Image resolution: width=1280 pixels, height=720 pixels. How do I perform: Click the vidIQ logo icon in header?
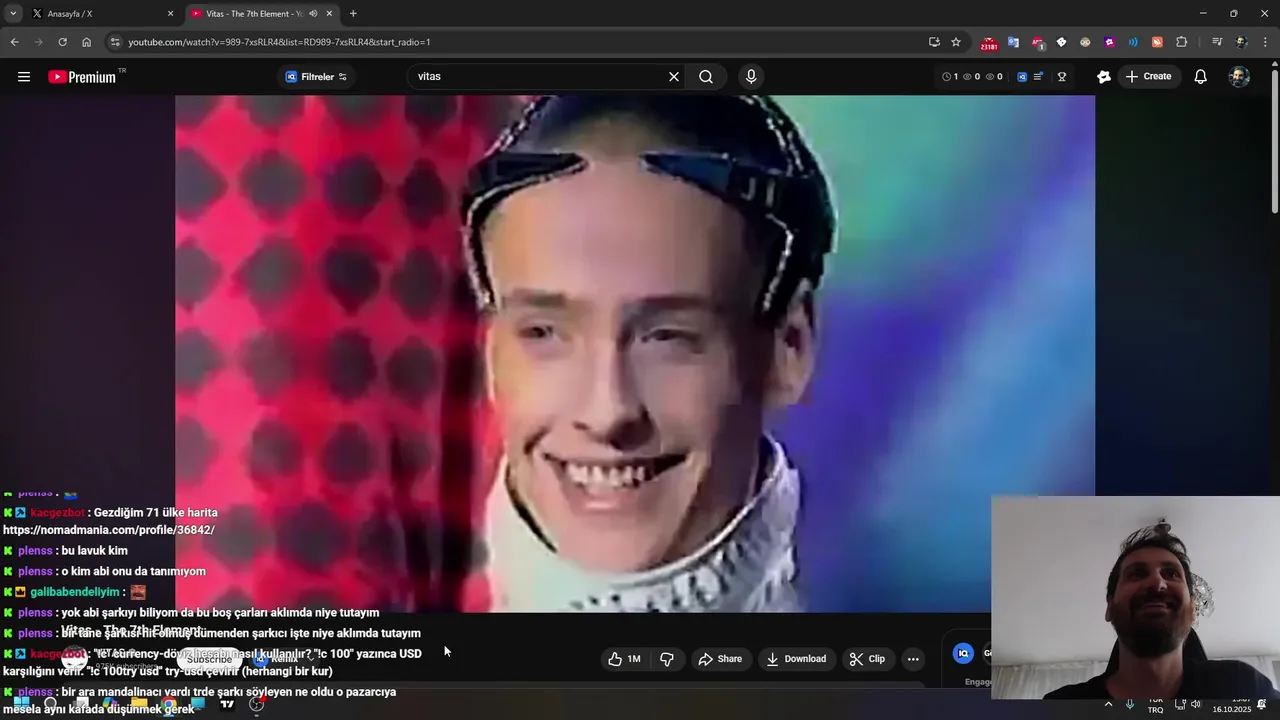point(1022,77)
